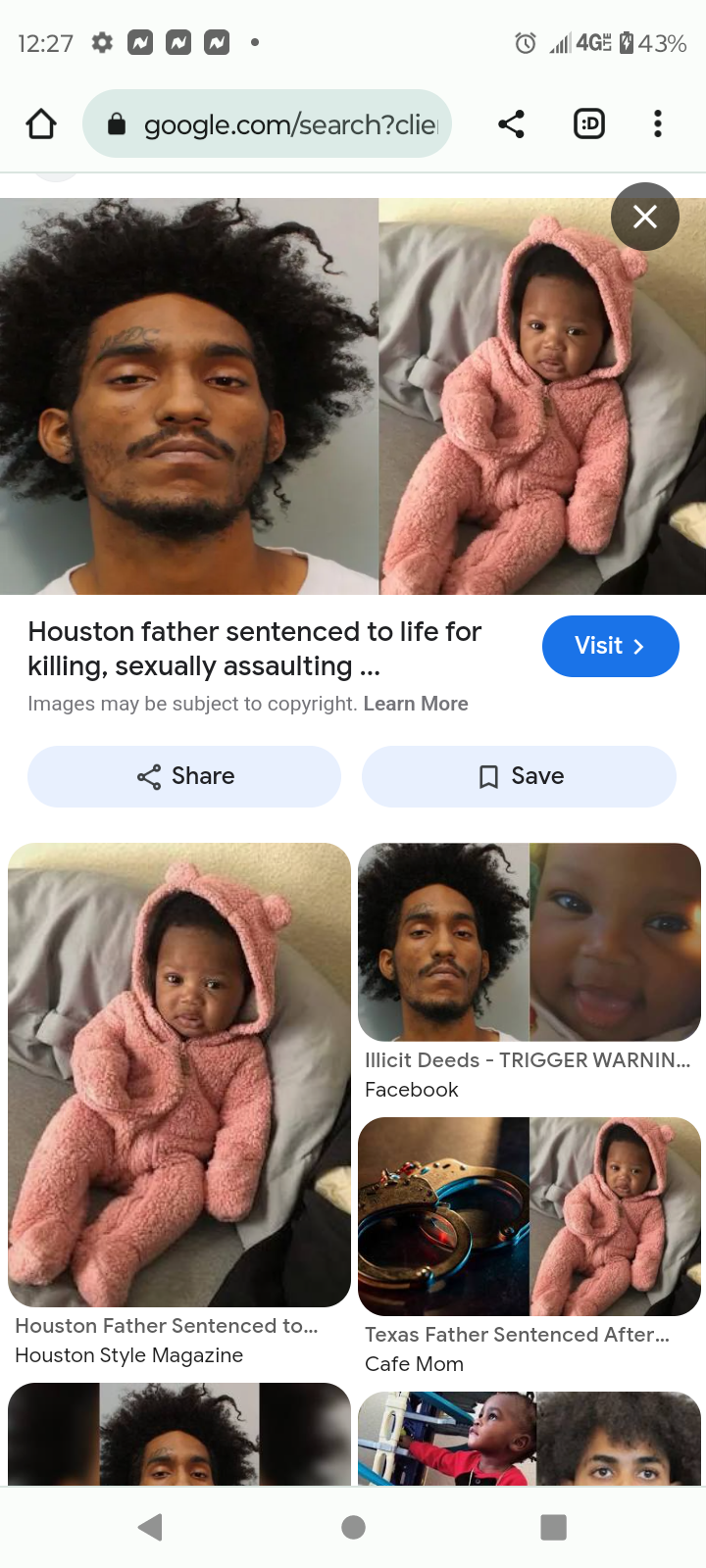Tap the padlock site security icon
The width and height of the screenshot is (706, 1568).
tap(117, 123)
